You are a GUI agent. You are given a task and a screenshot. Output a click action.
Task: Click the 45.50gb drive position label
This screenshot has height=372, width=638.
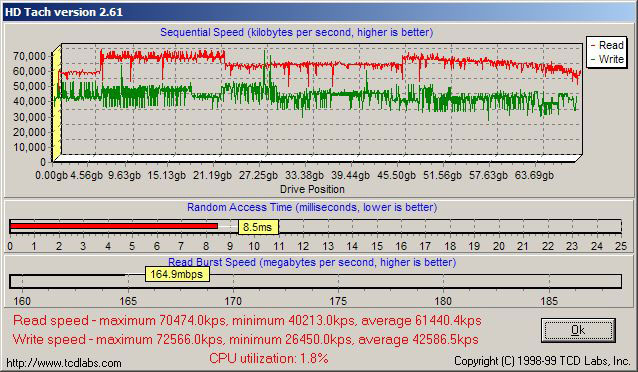[x=396, y=175]
